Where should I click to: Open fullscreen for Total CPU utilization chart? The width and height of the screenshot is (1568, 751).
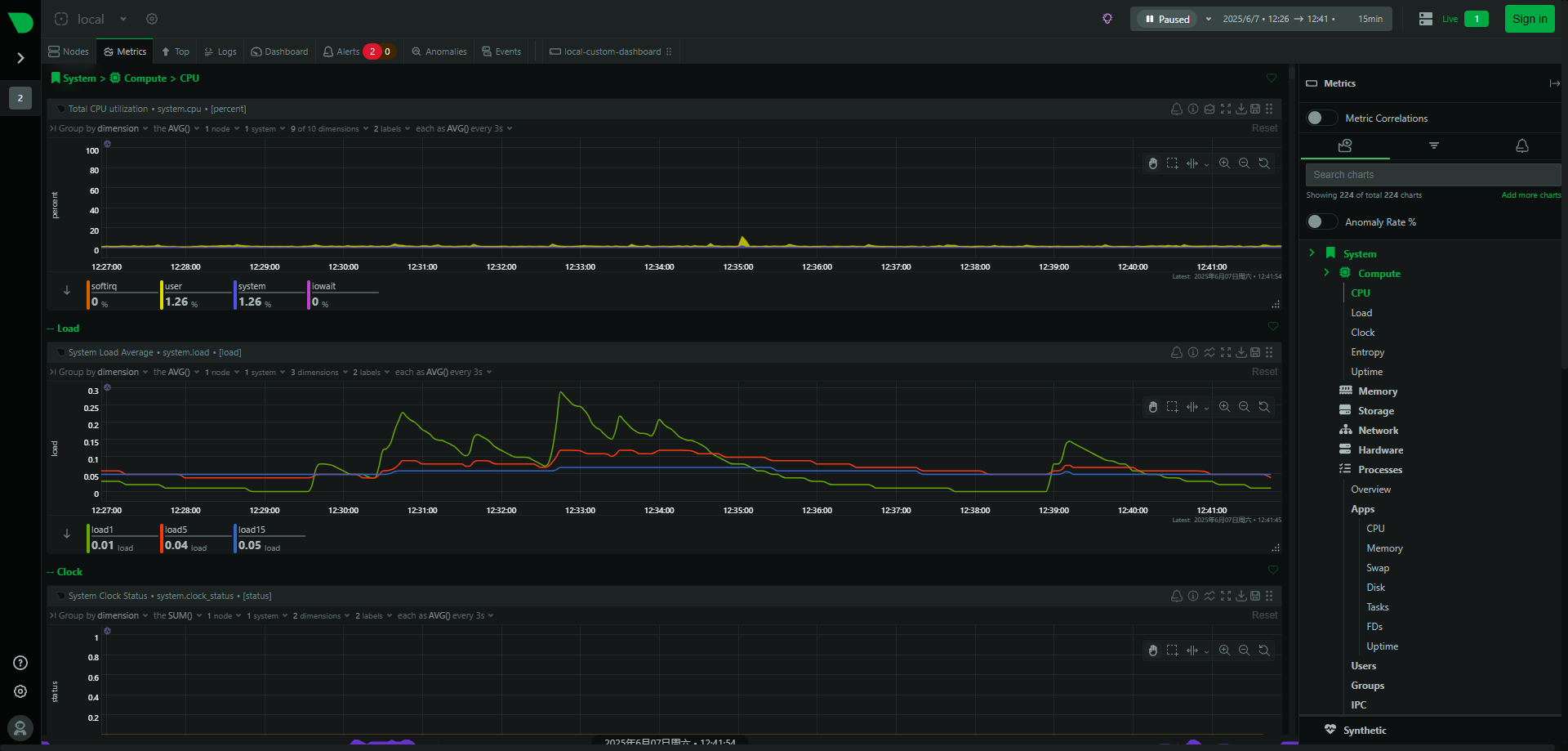click(x=1225, y=109)
